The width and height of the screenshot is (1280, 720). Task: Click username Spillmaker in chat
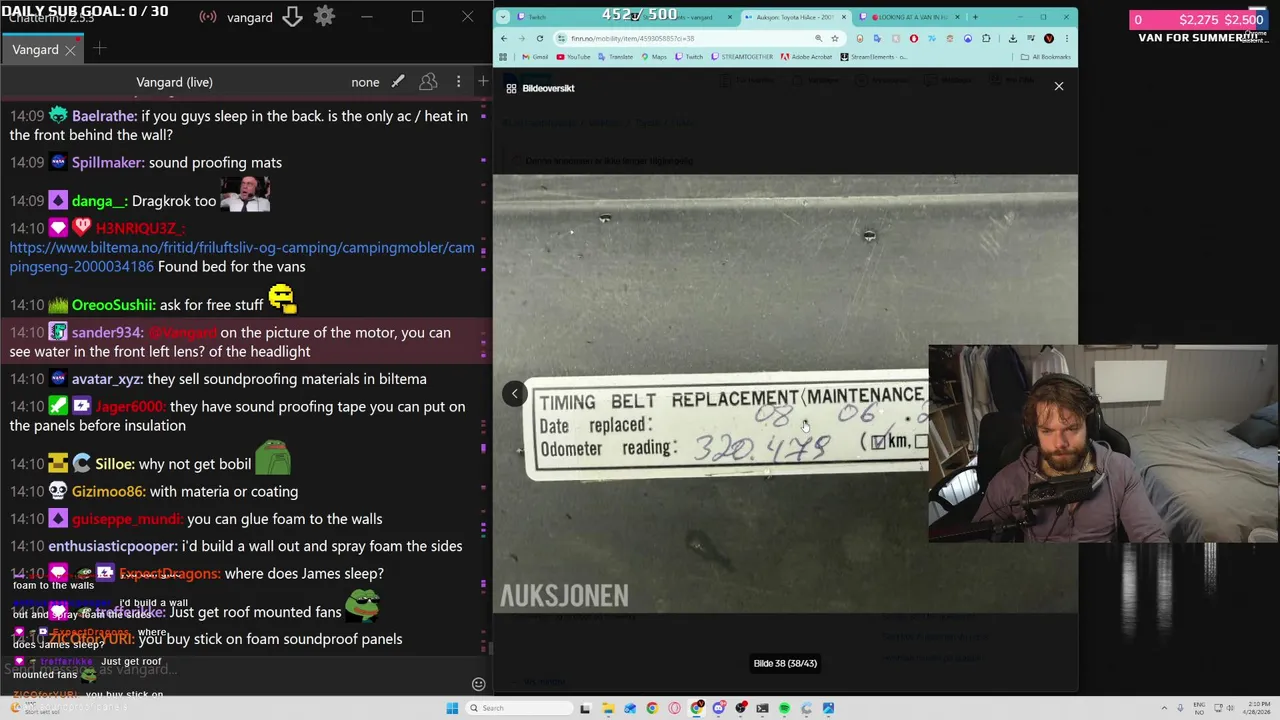click(106, 162)
